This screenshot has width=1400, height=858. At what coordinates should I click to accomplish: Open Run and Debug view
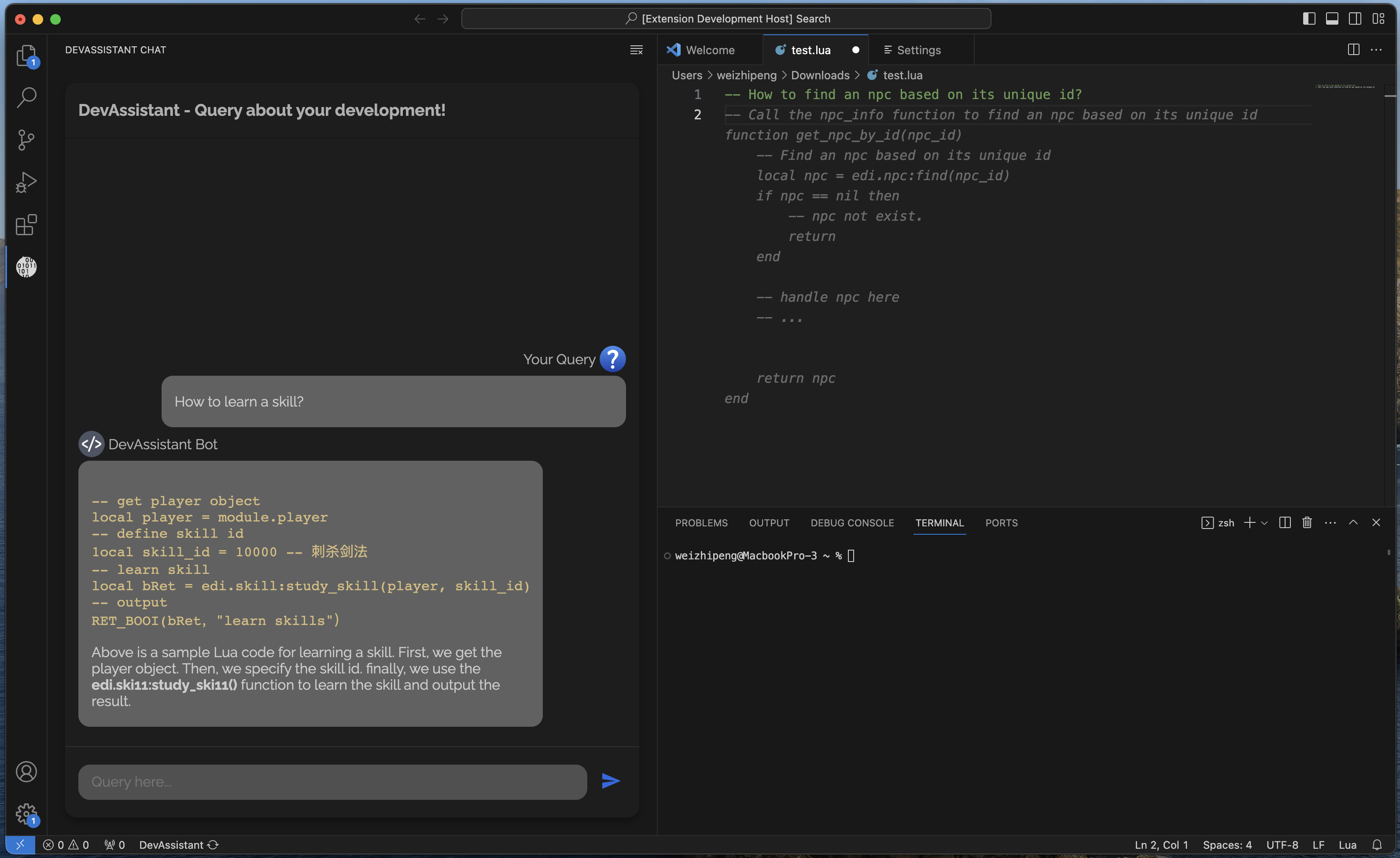(x=26, y=182)
